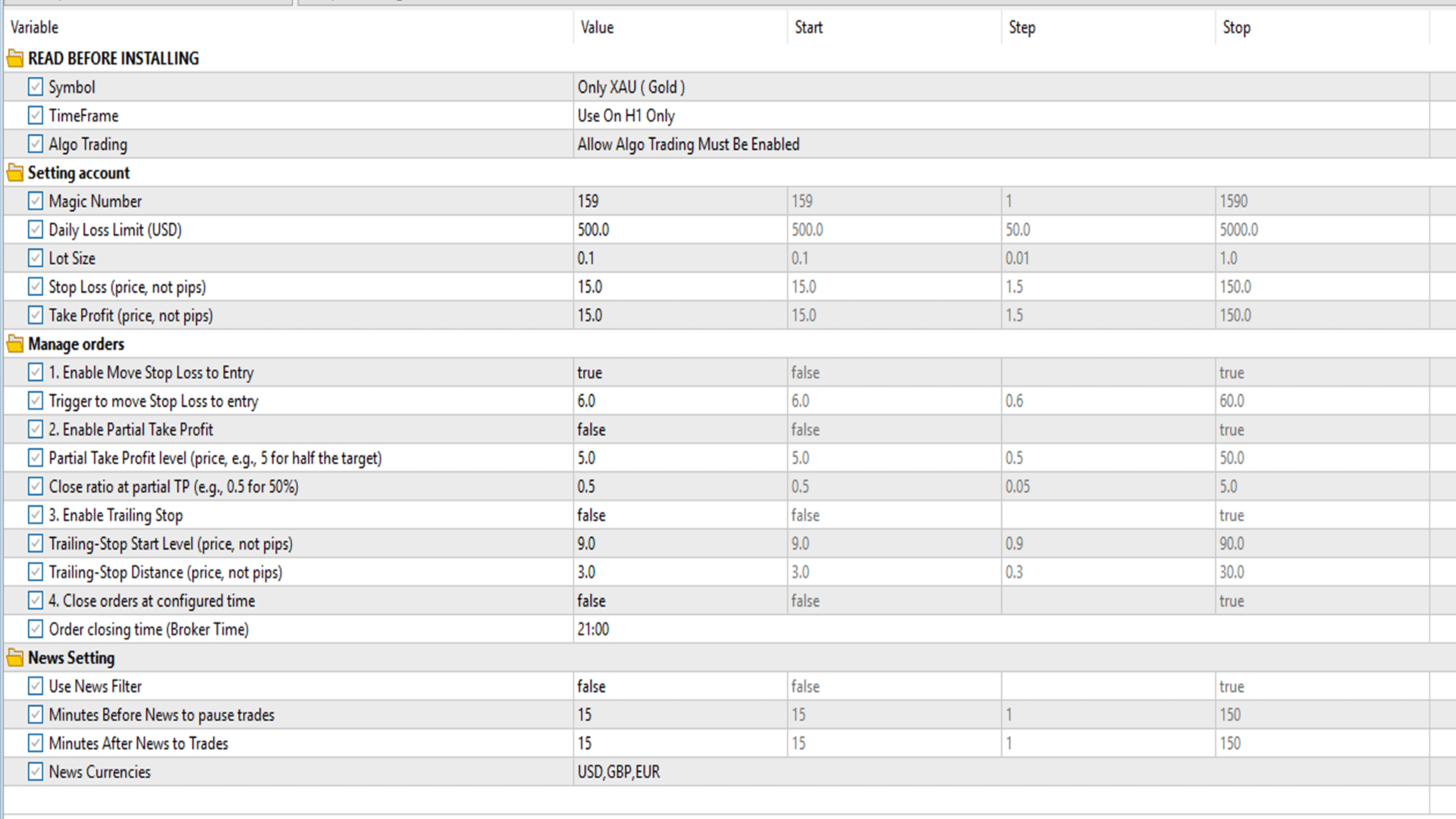Uncheck the Enable Trailing Stop checkbox
This screenshot has height=819, width=1456.
pyautogui.click(x=36, y=515)
